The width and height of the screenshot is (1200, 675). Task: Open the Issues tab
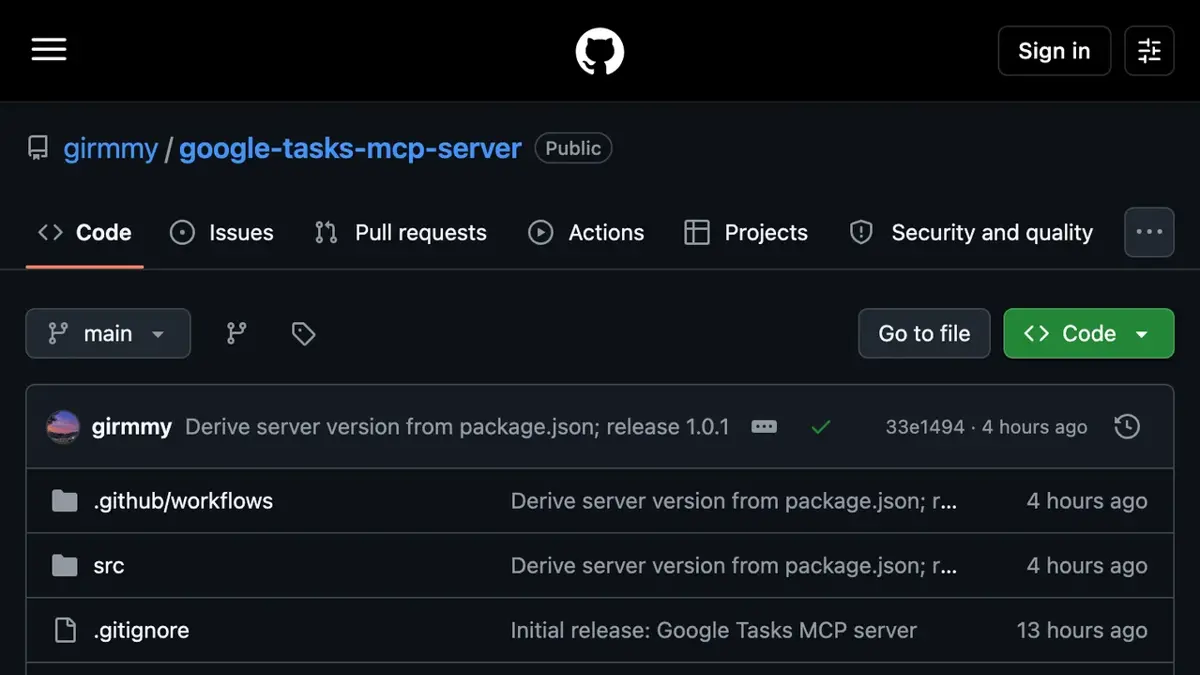coord(222,233)
